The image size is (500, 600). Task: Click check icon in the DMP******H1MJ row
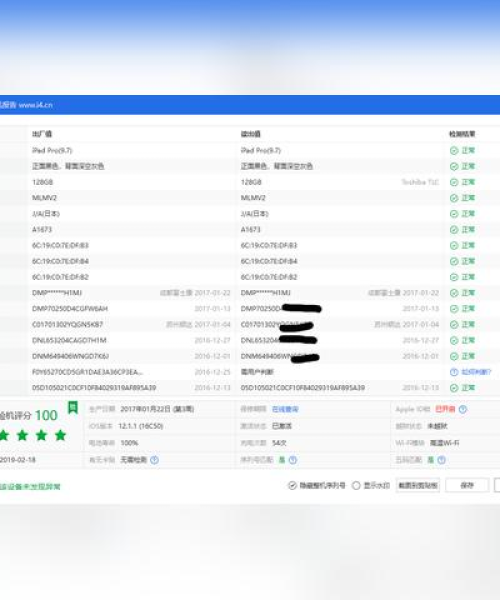454,293
